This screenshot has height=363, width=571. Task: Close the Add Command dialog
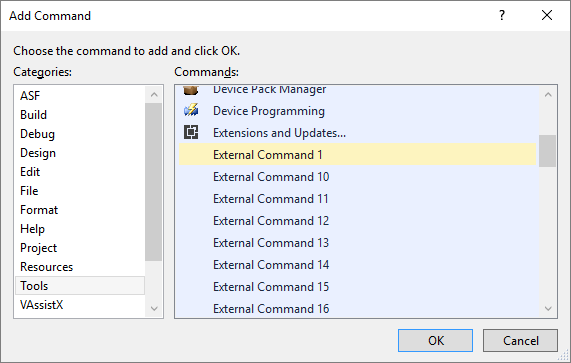point(547,15)
